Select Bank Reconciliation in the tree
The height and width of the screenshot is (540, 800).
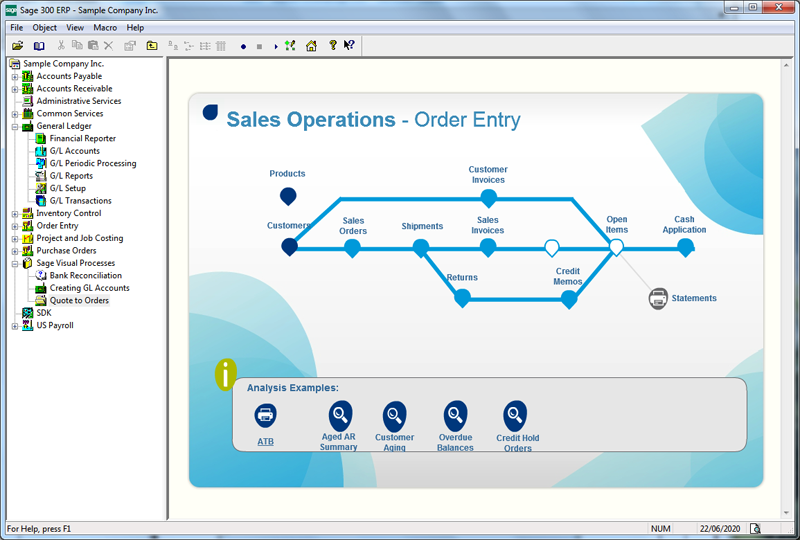pos(86,276)
